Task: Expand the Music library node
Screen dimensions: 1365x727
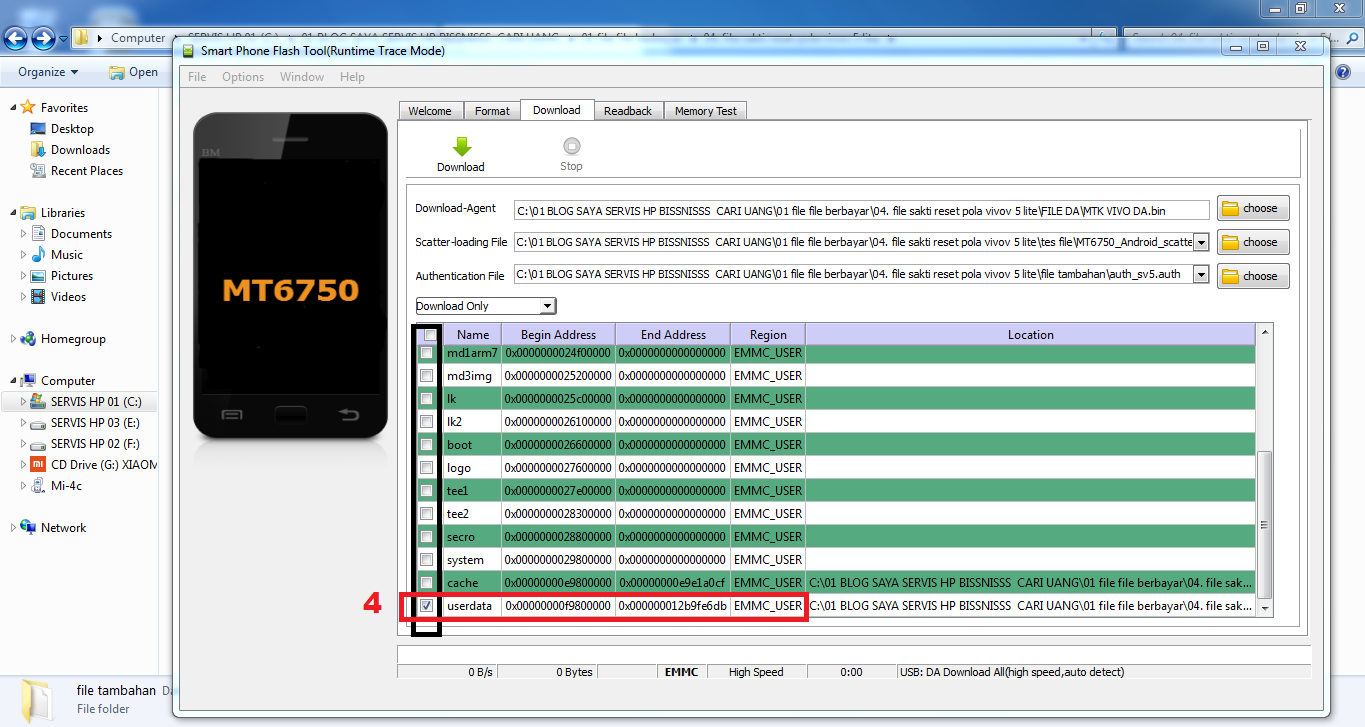Action: tap(25, 255)
